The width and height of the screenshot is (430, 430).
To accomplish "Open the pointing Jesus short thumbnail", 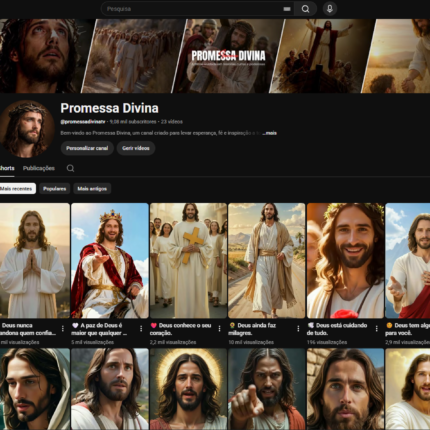I will point(267,389).
